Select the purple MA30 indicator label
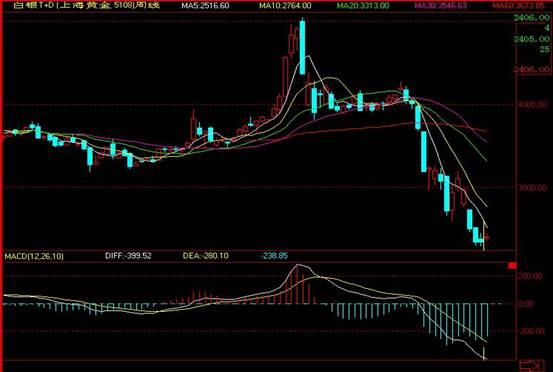The height and width of the screenshot is (372, 553). 441,6
